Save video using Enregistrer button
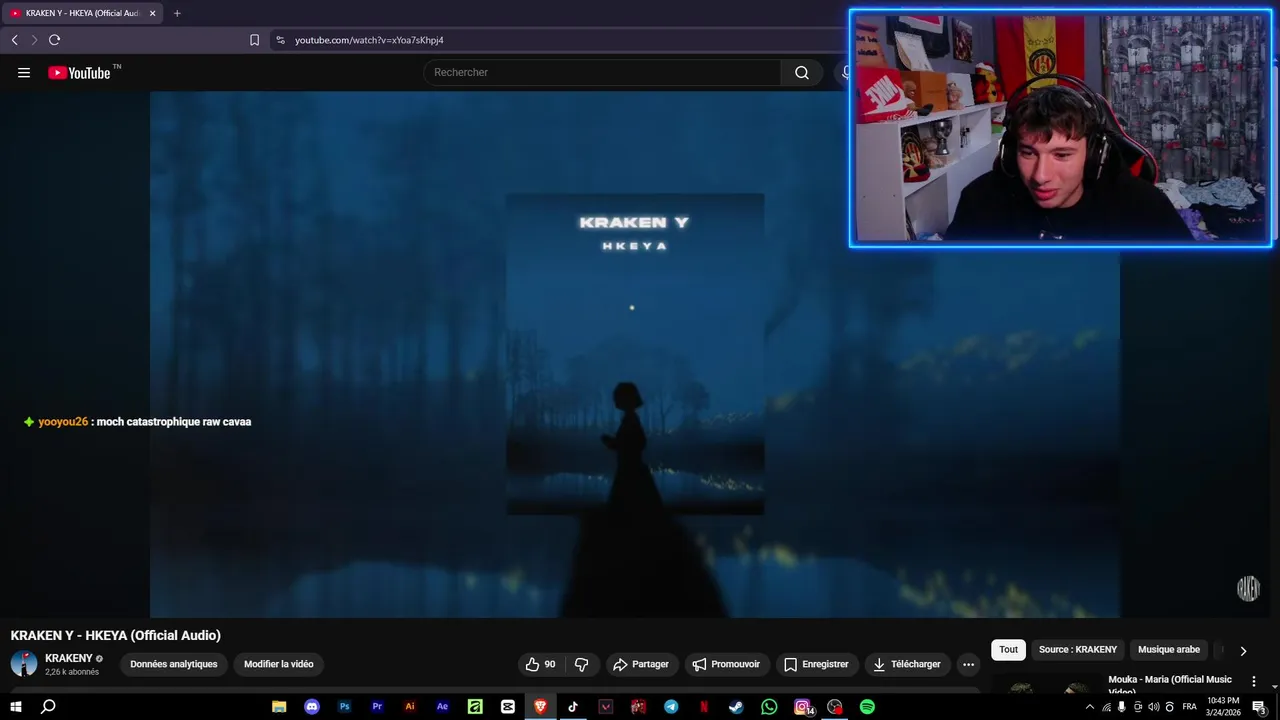Viewport: 1280px width, 720px height. (x=816, y=664)
